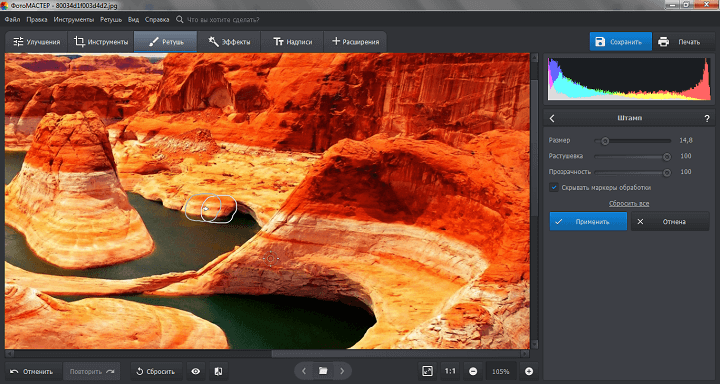The width and height of the screenshot is (720, 384).
Task: Open the Ретушь menu in the menu bar
Action: tap(111, 20)
